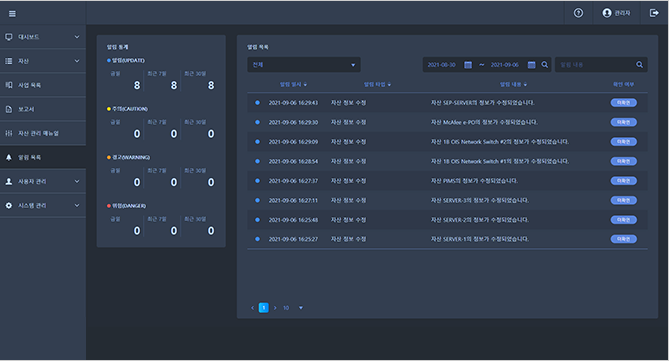Click UPDATE 금일 count 8
Viewport: 669px width, 361px height.
(137, 85)
